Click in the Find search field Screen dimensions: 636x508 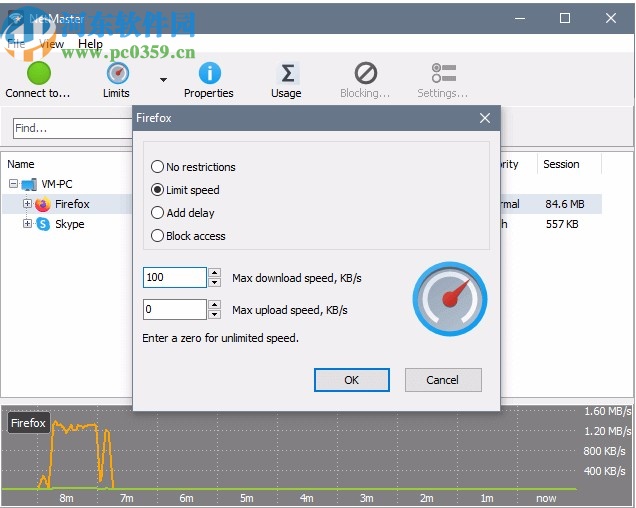tap(73, 128)
